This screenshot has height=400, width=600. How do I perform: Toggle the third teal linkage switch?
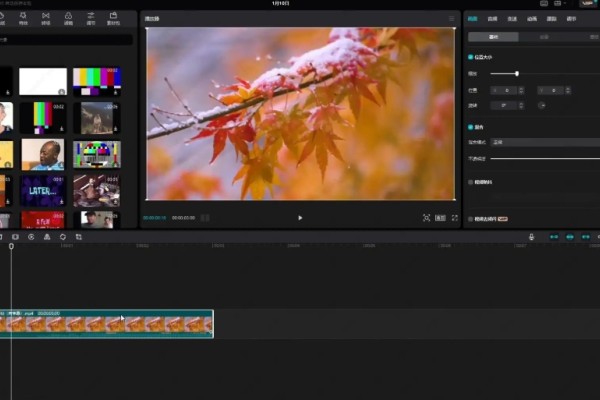[x=585, y=237]
